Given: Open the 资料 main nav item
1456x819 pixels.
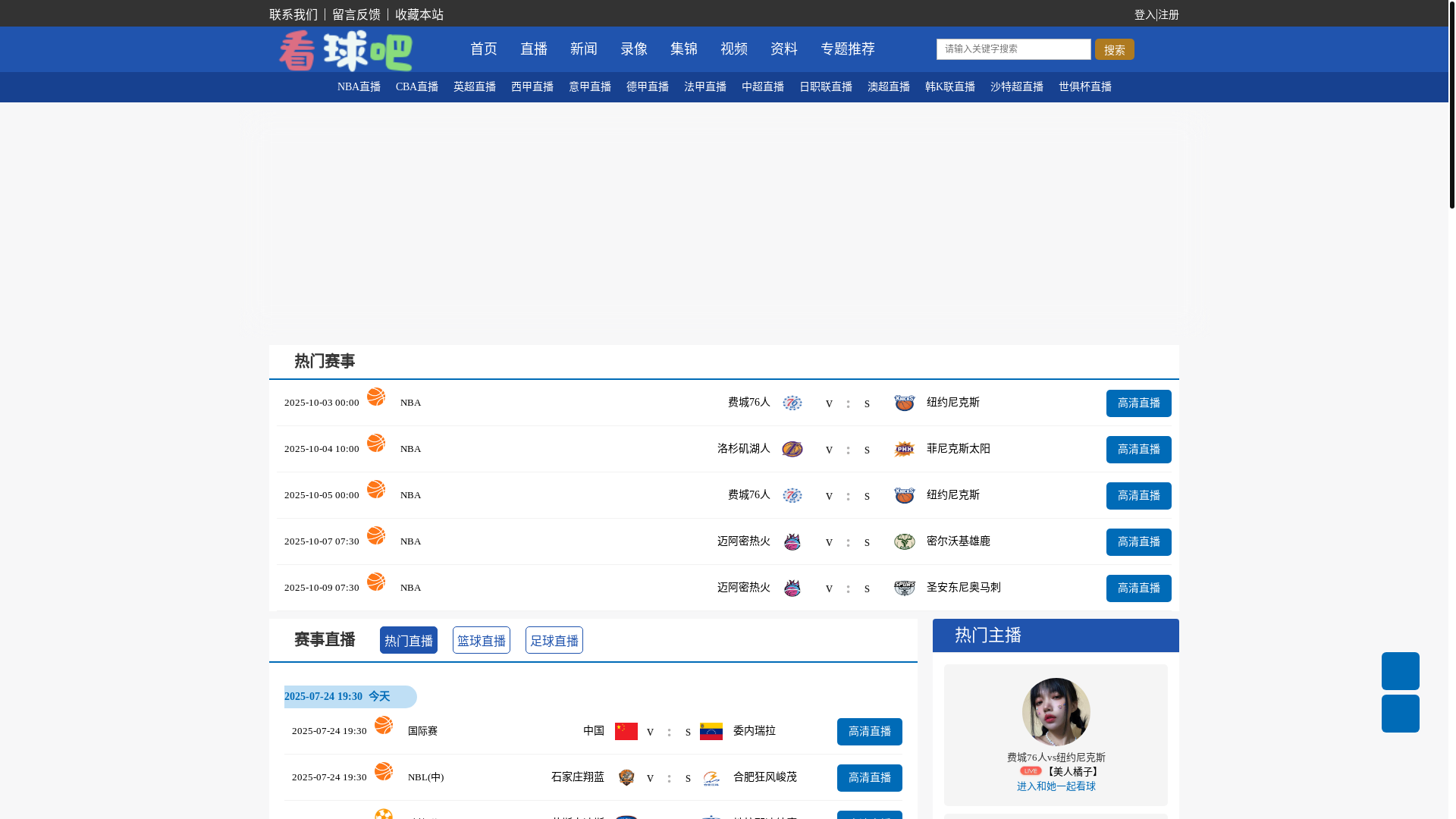Looking at the screenshot, I should (784, 49).
